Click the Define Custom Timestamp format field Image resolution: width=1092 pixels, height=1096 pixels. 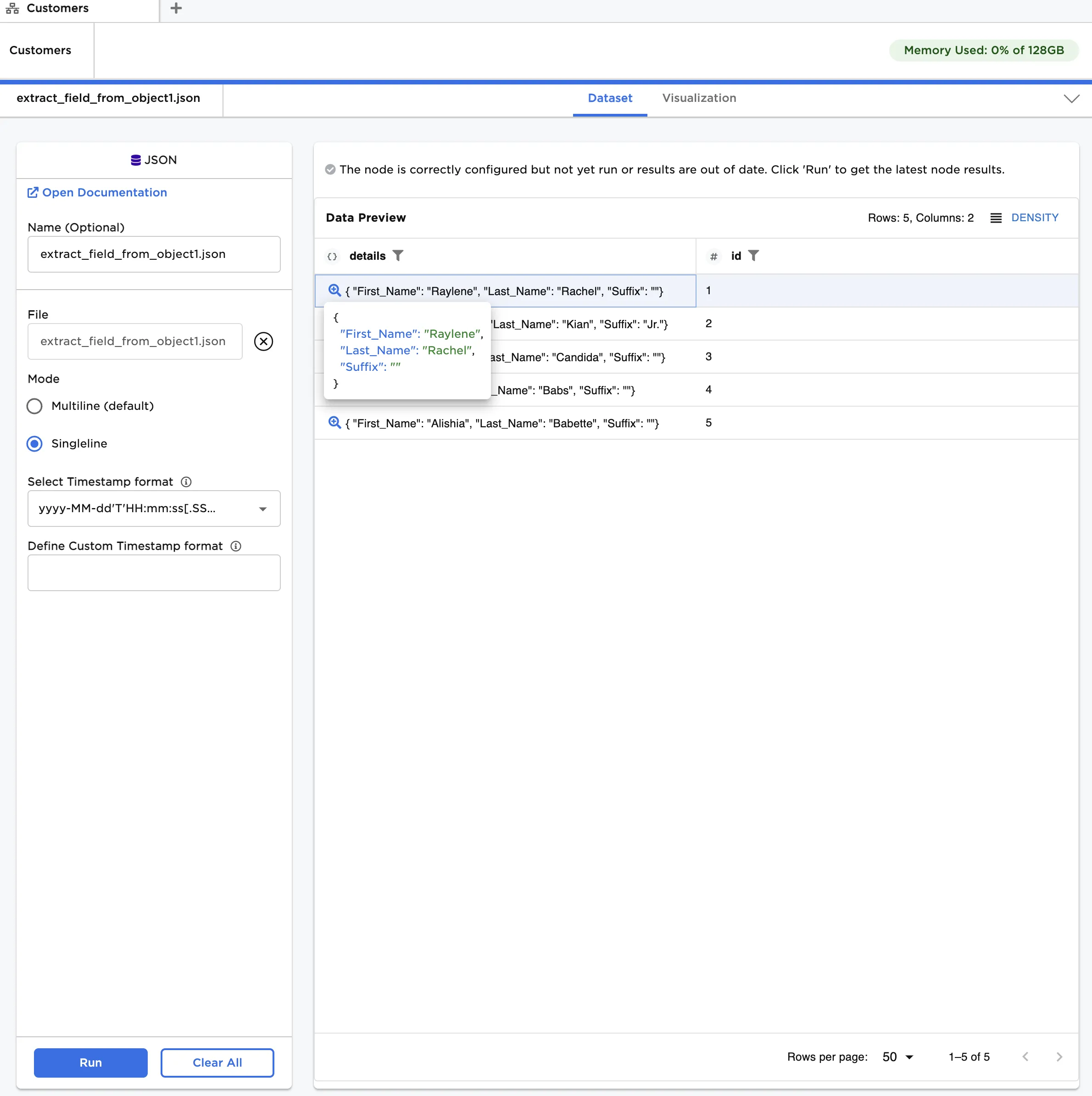154,572
